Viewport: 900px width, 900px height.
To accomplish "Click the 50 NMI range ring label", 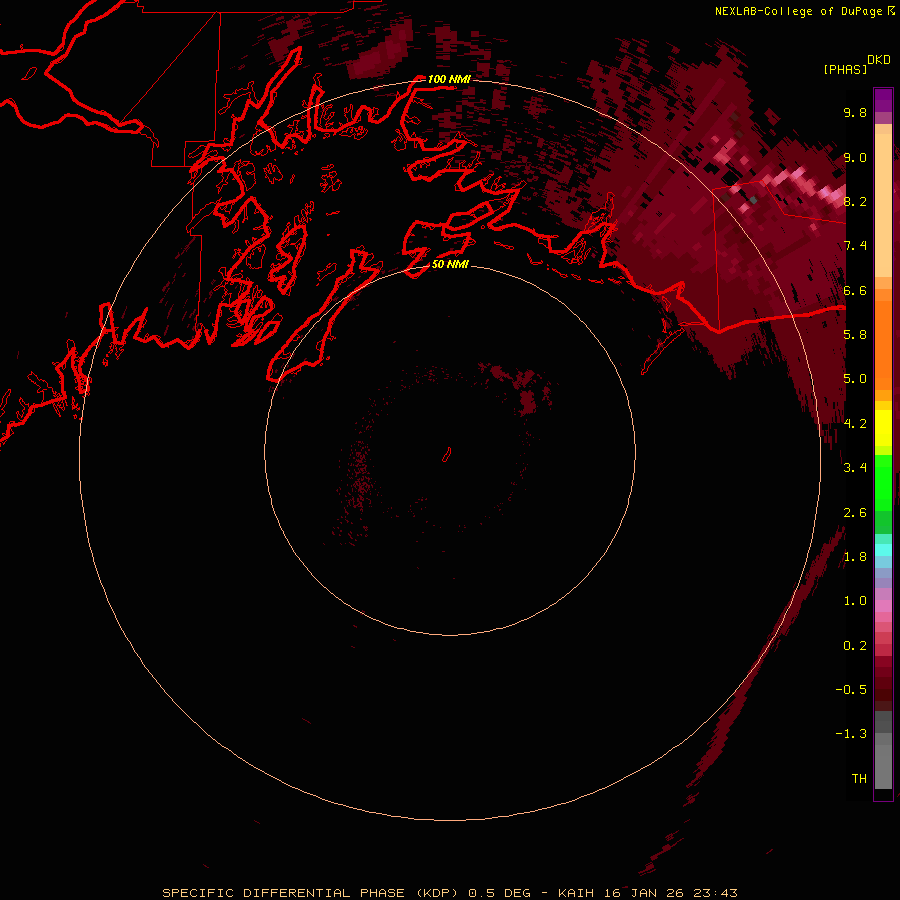I will pos(450,264).
